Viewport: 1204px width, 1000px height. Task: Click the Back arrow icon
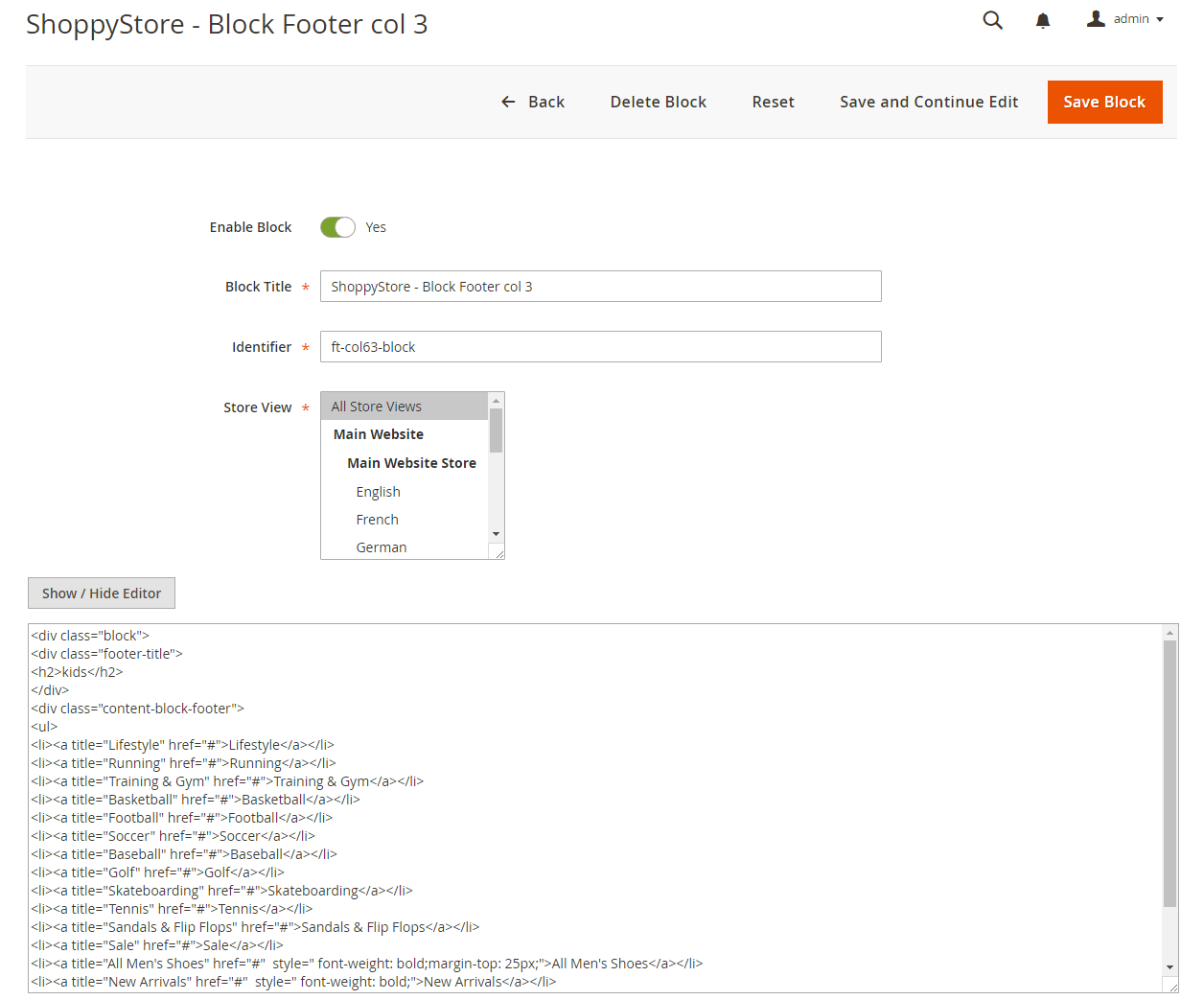508,102
